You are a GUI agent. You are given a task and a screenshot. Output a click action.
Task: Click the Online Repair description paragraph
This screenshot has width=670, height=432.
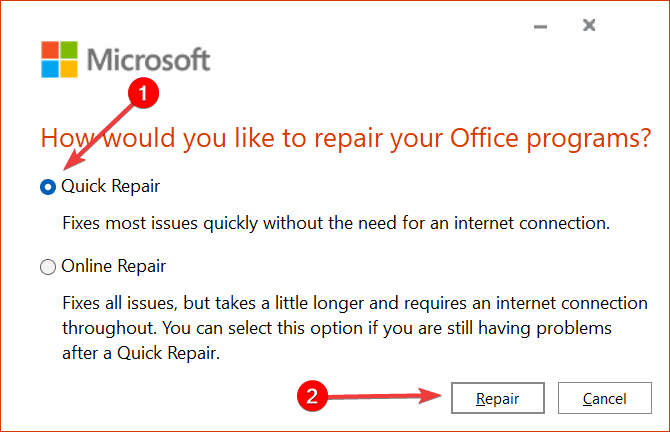355,328
